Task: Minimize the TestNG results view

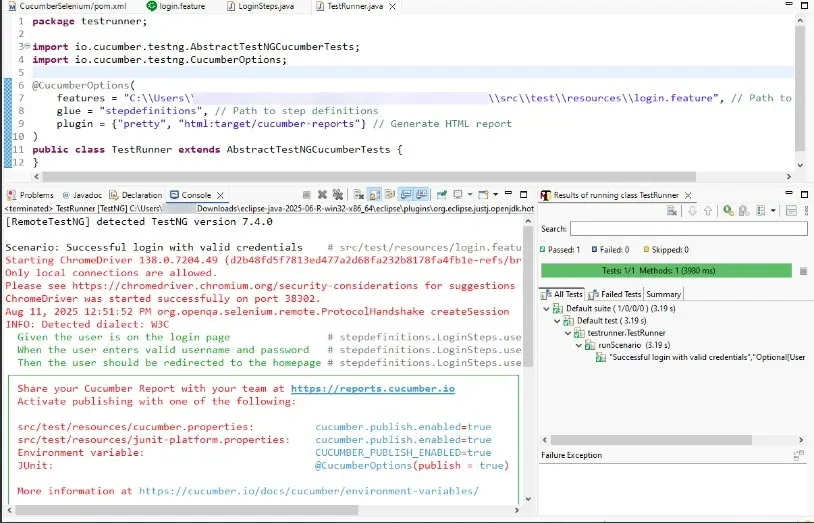Action: [x=789, y=193]
